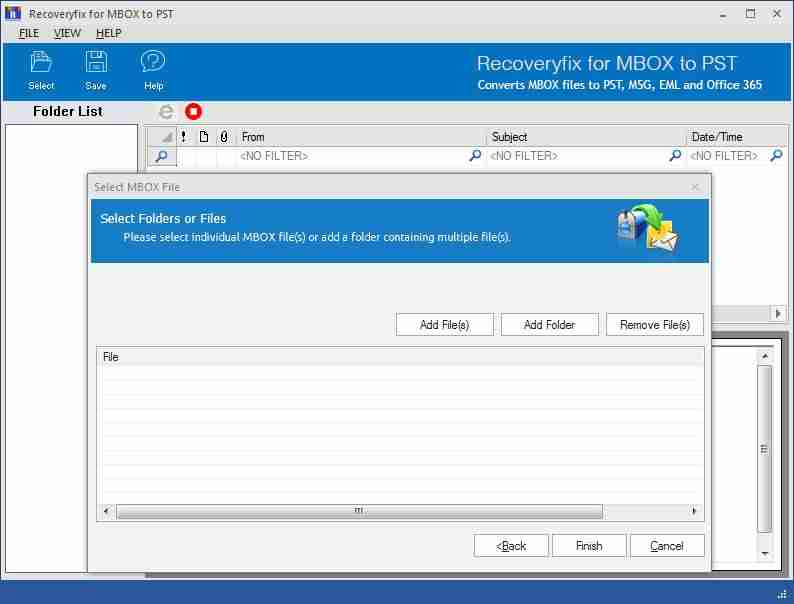Click the search icon in Date/Time filter
The image size is (794, 604).
point(776,155)
